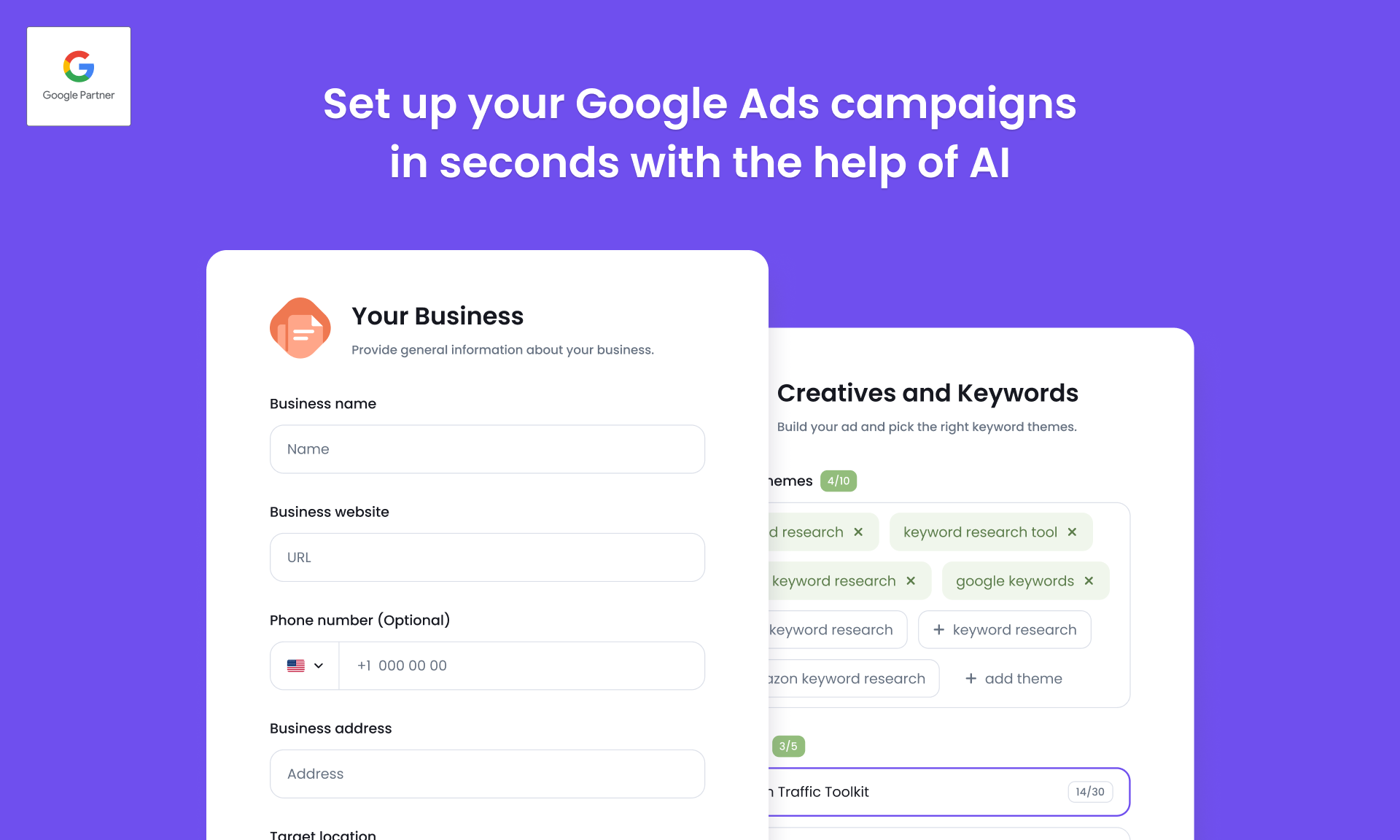
Task: Click the 'google keywords' remove icon
Action: pyautogui.click(x=1092, y=580)
